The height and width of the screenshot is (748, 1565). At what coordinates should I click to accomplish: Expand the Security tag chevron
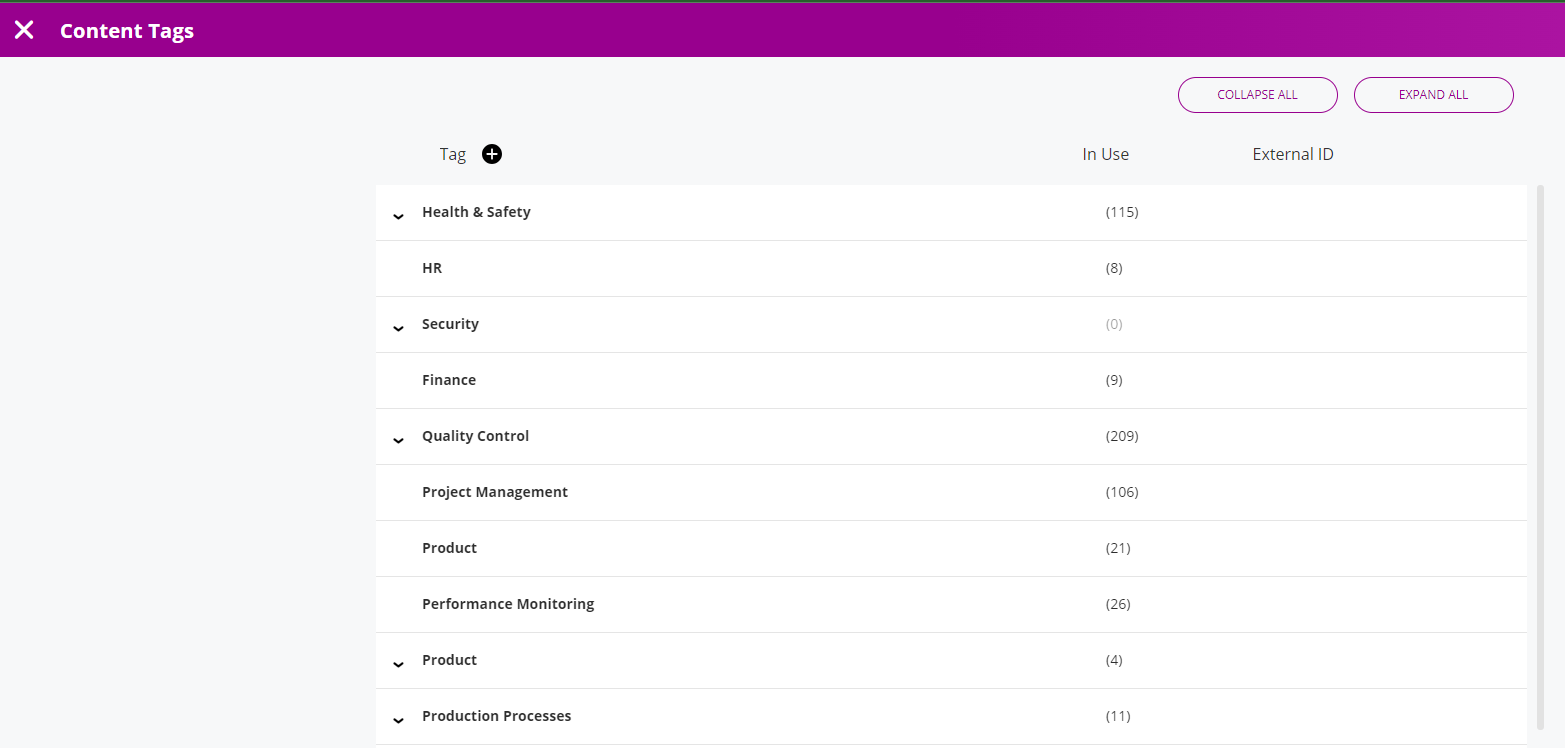click(x=398, y=326)
